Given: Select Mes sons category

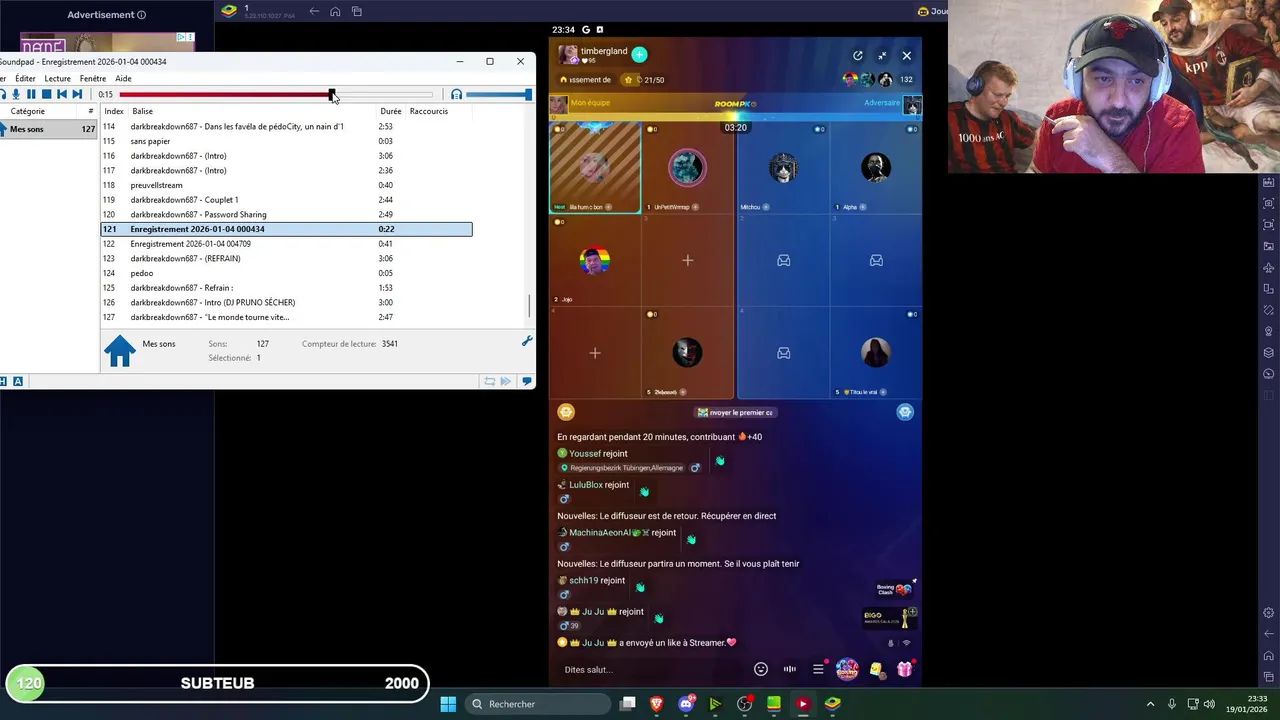Looking at the screenshot, I should pos(48,129).
